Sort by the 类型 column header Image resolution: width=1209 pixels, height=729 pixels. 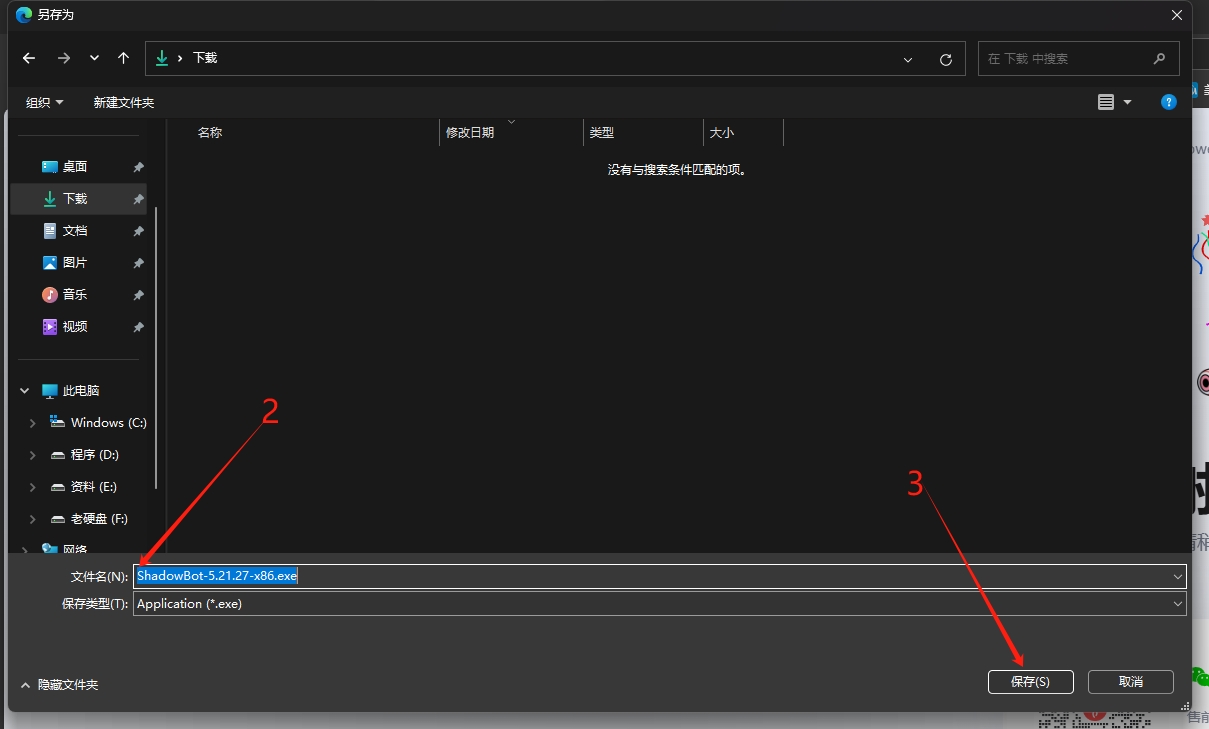[x=602, y=132]
